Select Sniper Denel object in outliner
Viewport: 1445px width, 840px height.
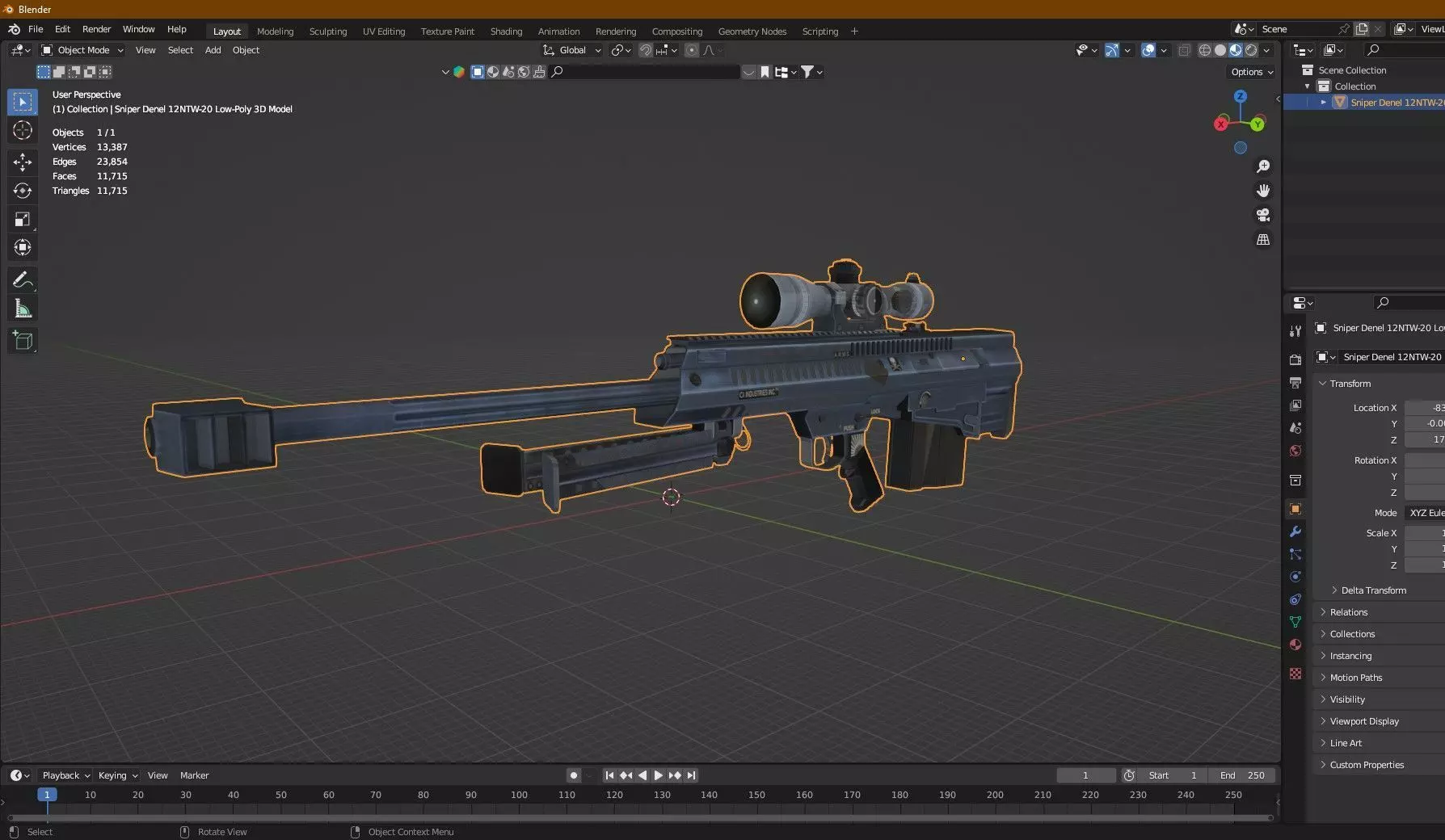1397,103
